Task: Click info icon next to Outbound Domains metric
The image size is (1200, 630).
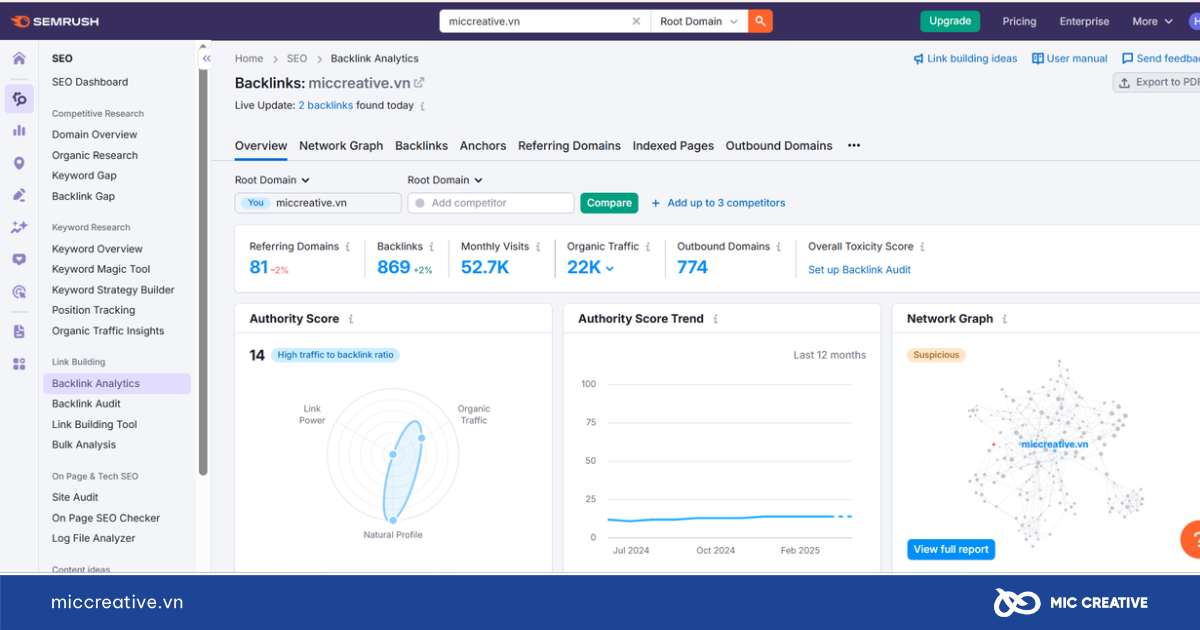Action: pos(780,247)
